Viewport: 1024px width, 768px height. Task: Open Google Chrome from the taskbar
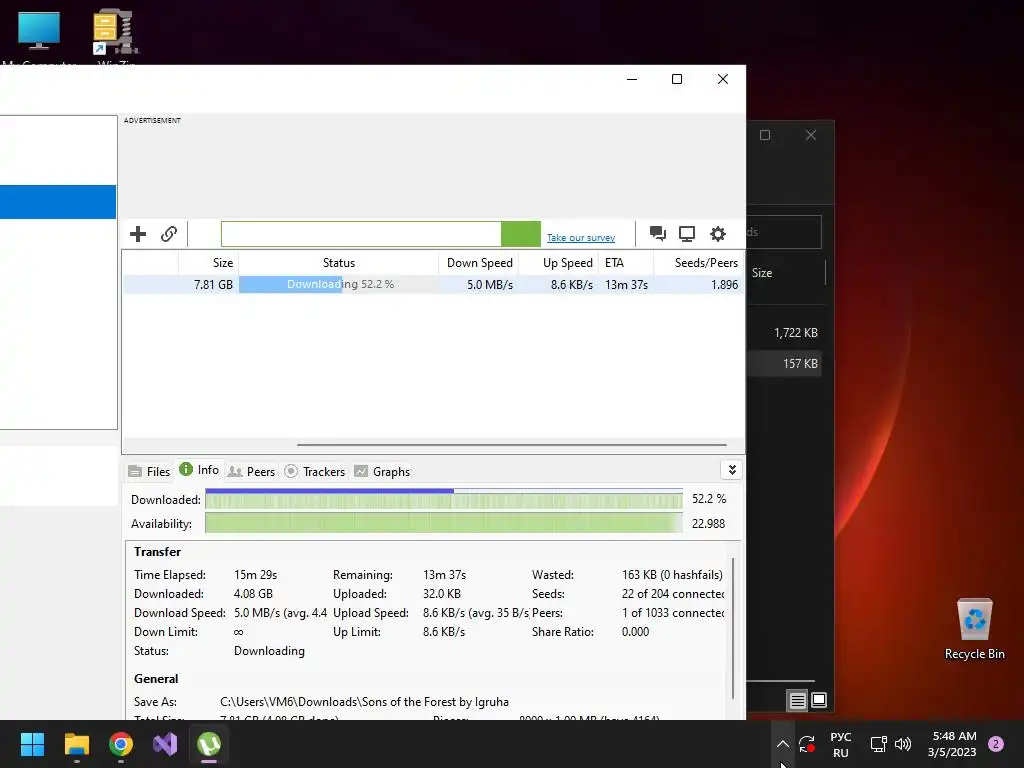coord(121,744)
